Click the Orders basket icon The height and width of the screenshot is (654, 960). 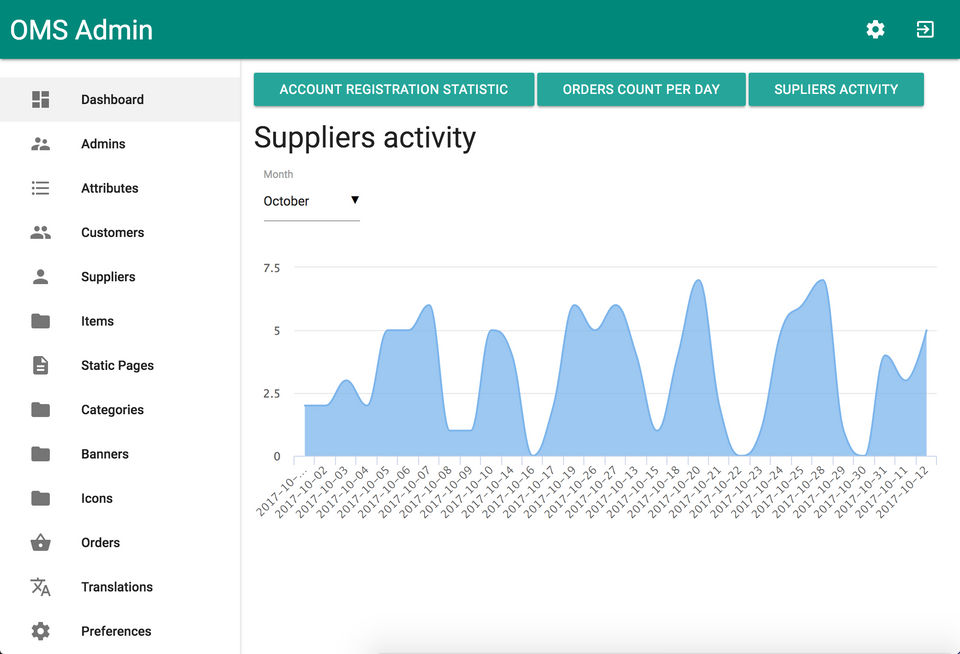click(40, 543)
